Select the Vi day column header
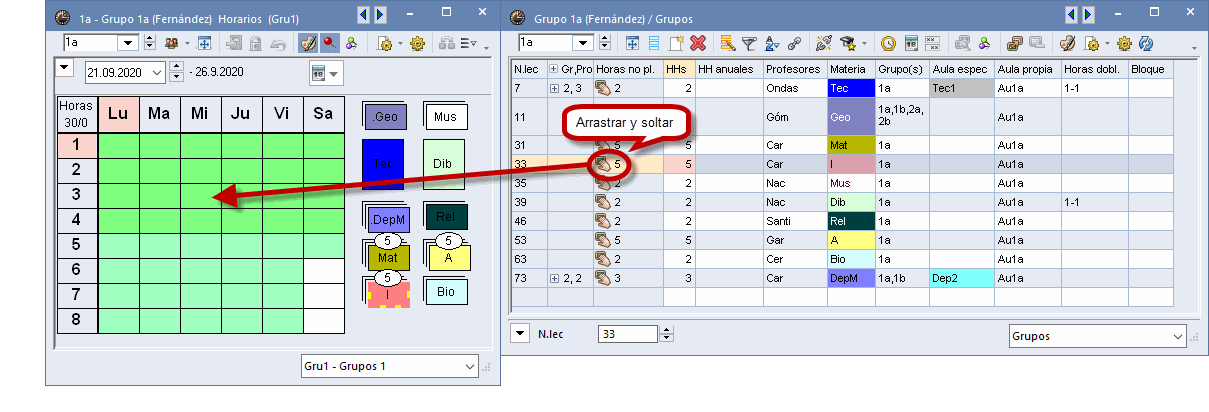 click(x=282, y=113)
